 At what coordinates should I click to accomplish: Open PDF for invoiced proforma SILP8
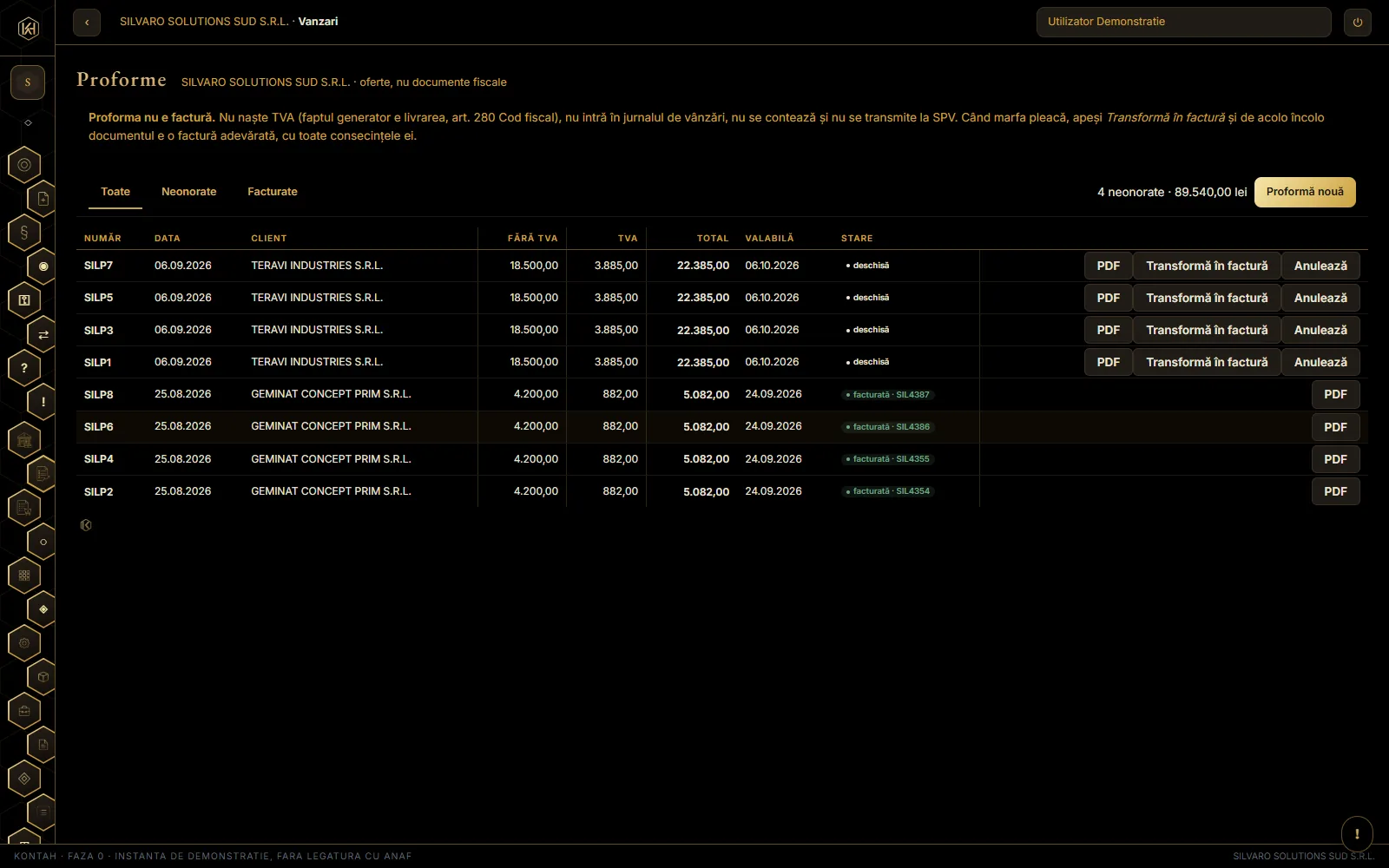tap(1335, 394)
